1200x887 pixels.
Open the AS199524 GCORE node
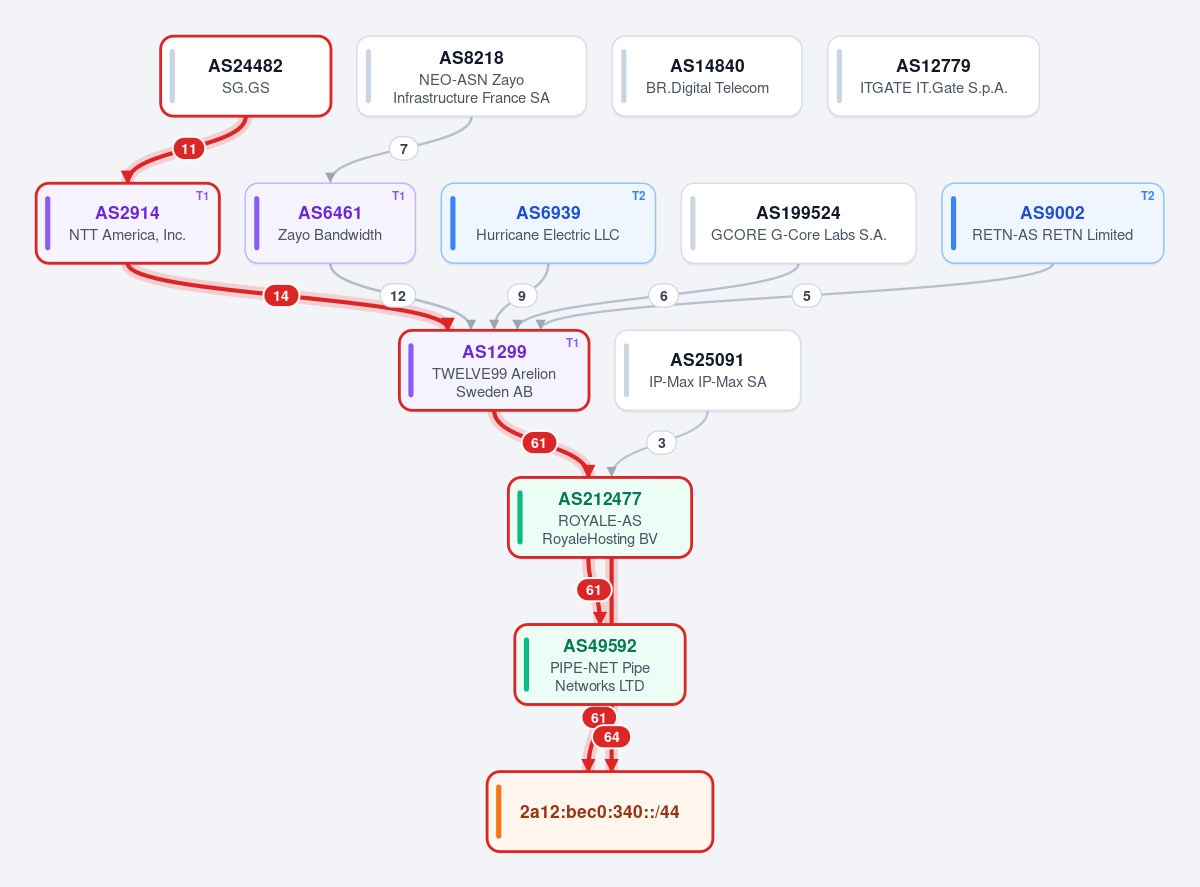click(x=799, y=223)
